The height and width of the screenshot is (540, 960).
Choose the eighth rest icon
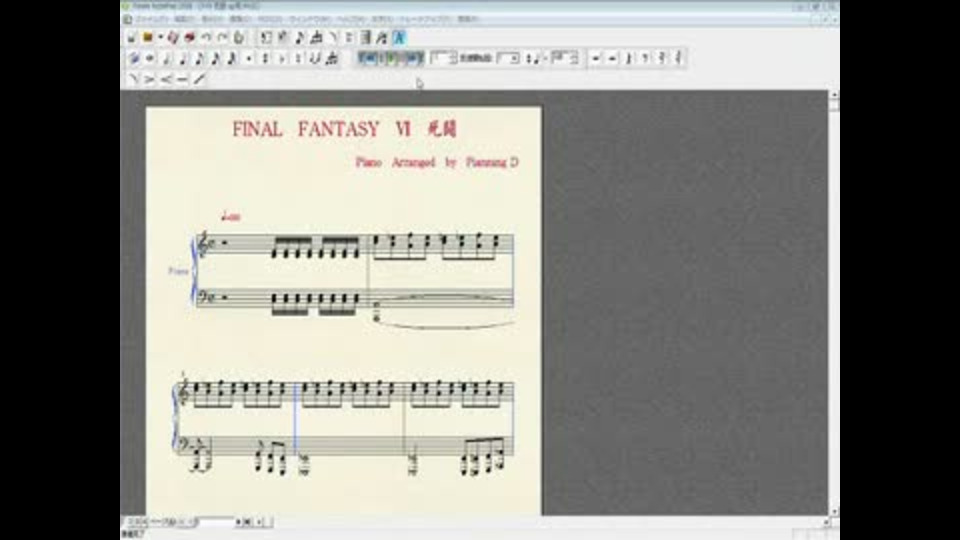coord(645,58)
